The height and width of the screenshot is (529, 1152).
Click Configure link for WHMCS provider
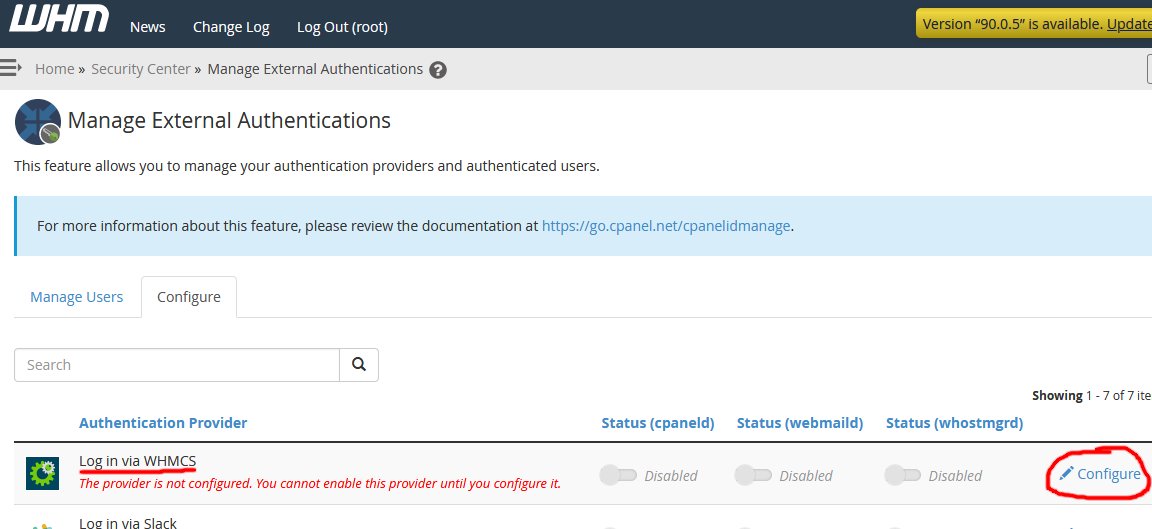pyautogui.click(x=1109, y=474)
